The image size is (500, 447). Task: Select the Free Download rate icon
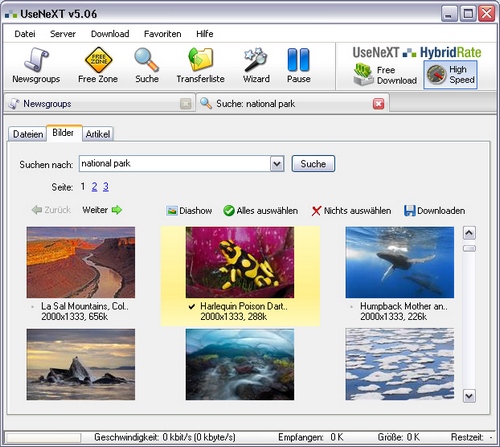tap(363, 74)
